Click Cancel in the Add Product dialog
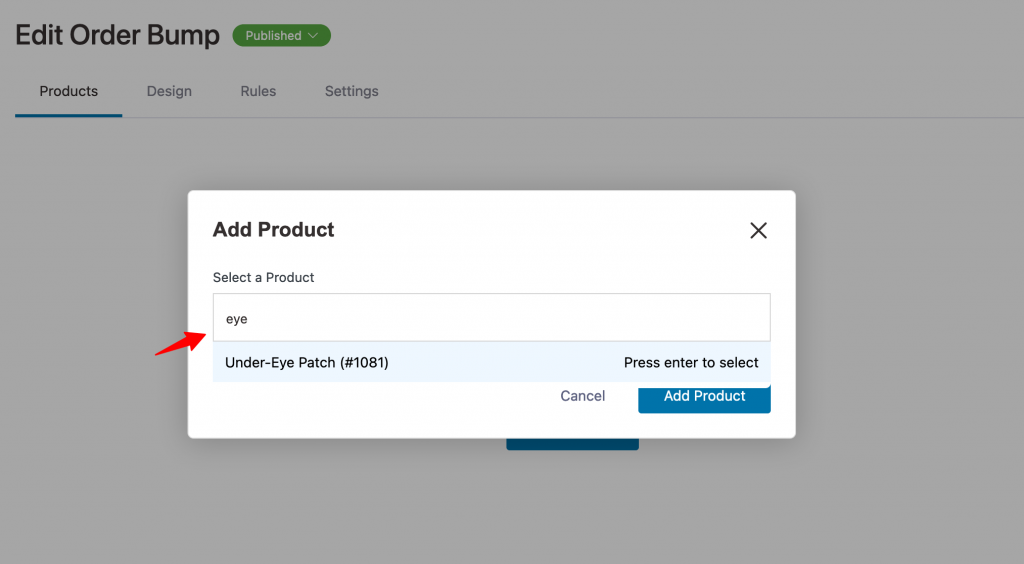1024x564 pixels. (x=583, y=396)
